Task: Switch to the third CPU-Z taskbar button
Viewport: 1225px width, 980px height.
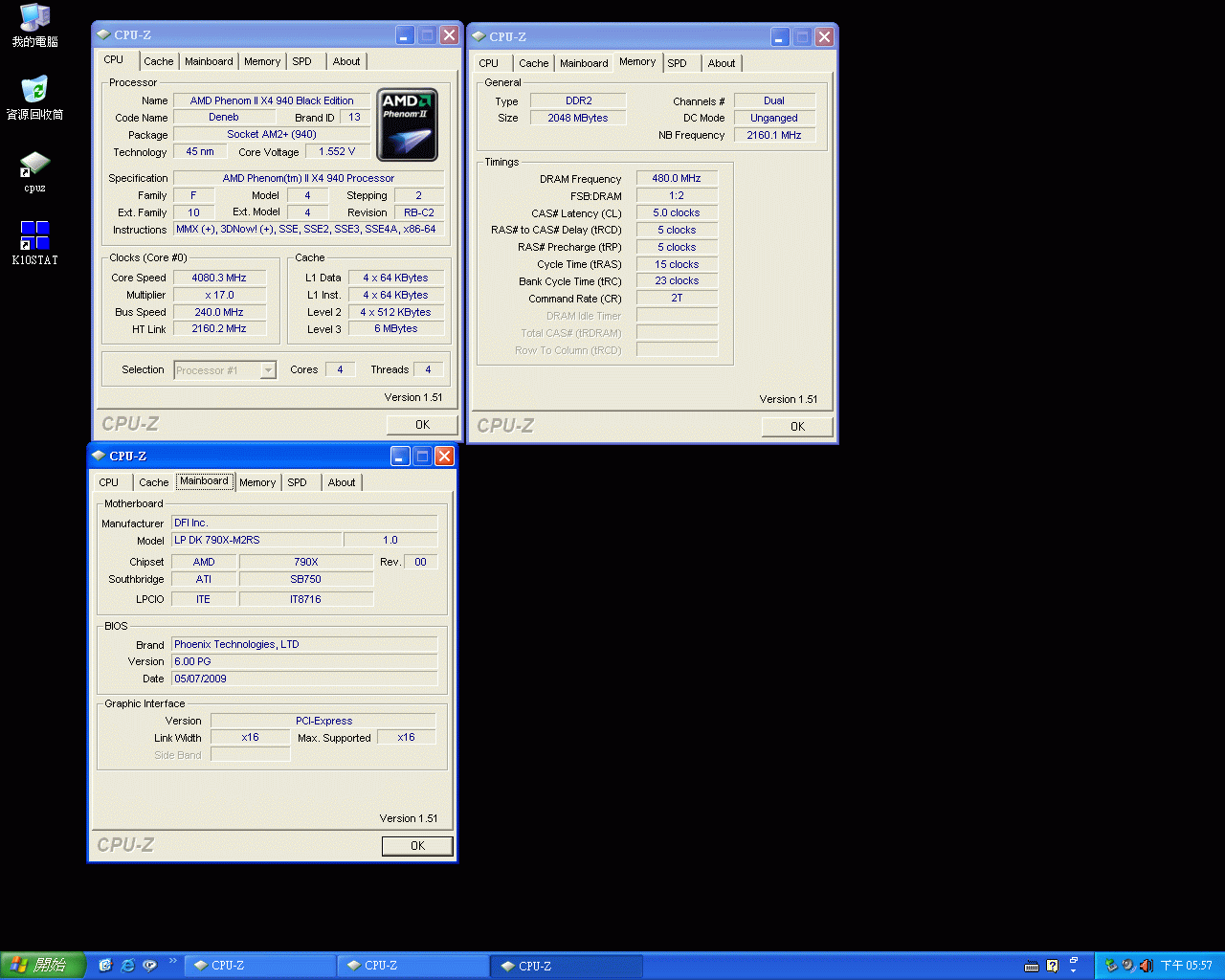Action: click(x=567, y=966)
